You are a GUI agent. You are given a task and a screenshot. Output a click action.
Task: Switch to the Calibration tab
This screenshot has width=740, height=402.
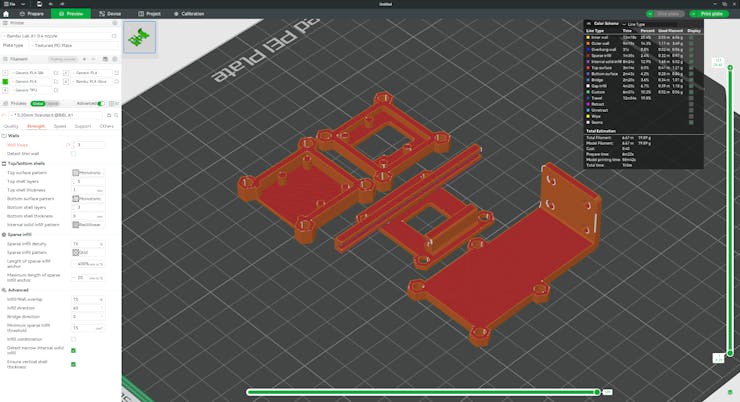click(x=189, y=14)
